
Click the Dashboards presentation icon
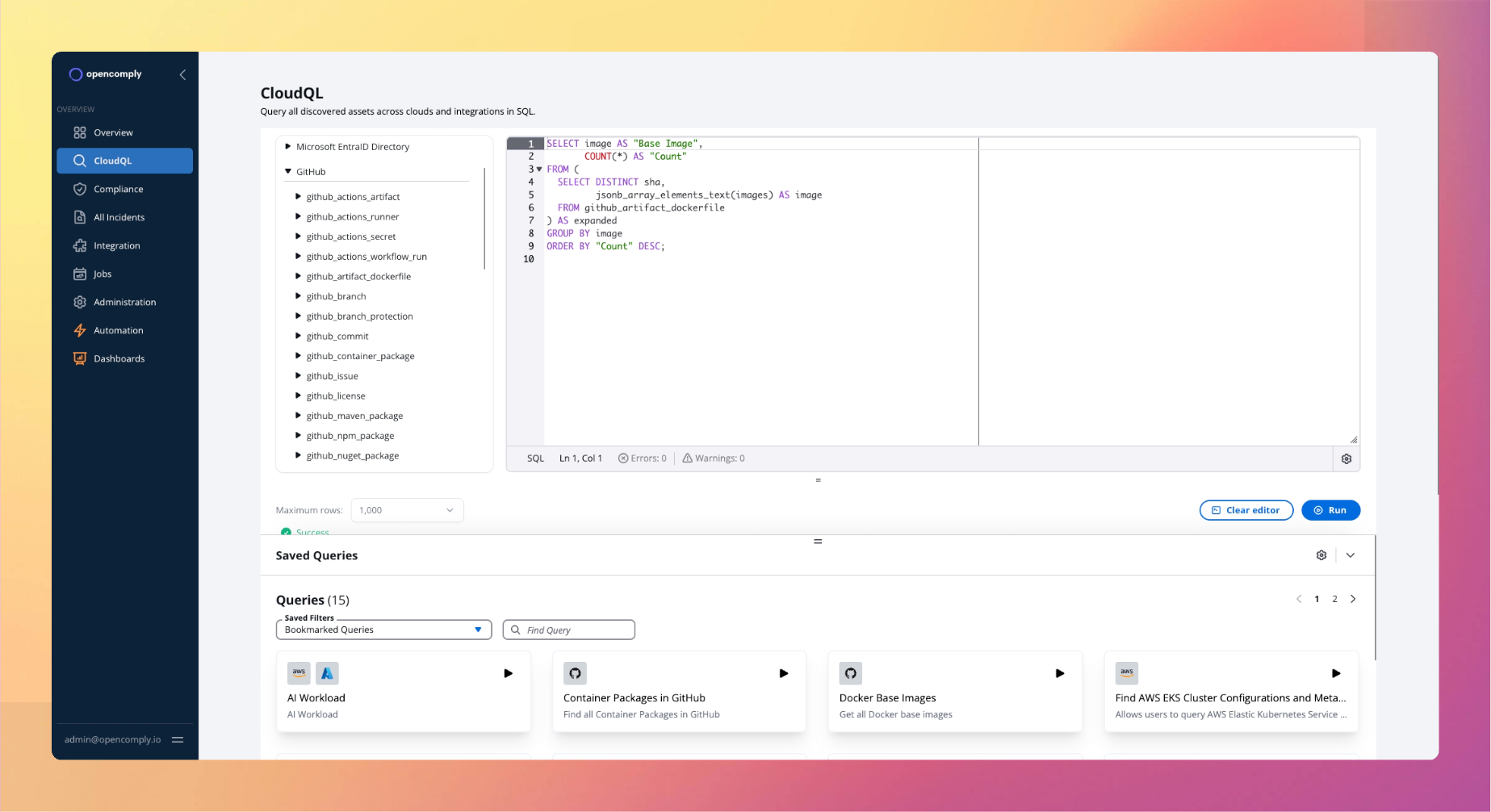(x=79, y=358)
